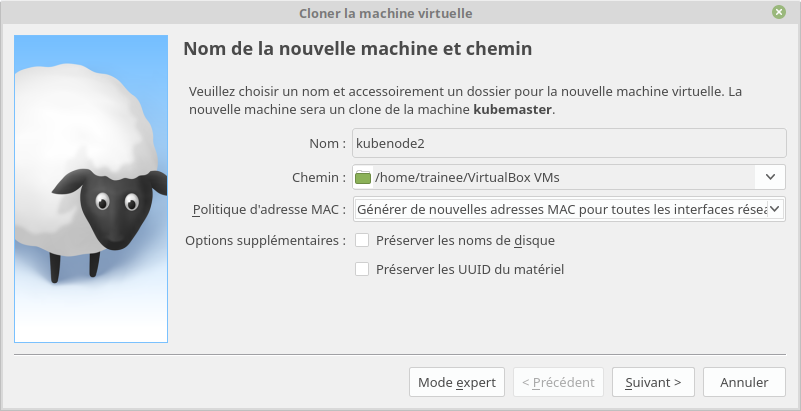Expand the Chemin path dropdown arrow

pyautogui.click(x=770, y=177)
